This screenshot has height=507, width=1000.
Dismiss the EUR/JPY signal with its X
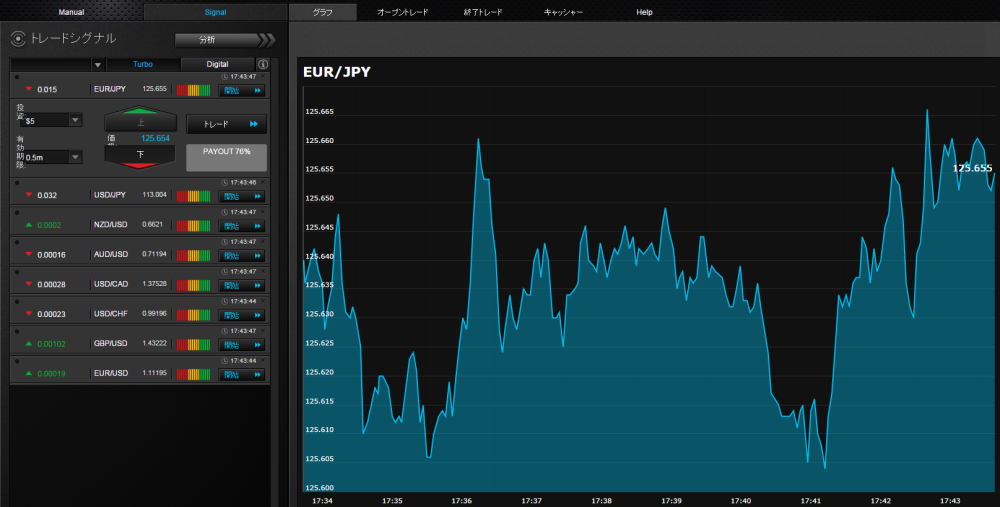click(x=263, y=76)
